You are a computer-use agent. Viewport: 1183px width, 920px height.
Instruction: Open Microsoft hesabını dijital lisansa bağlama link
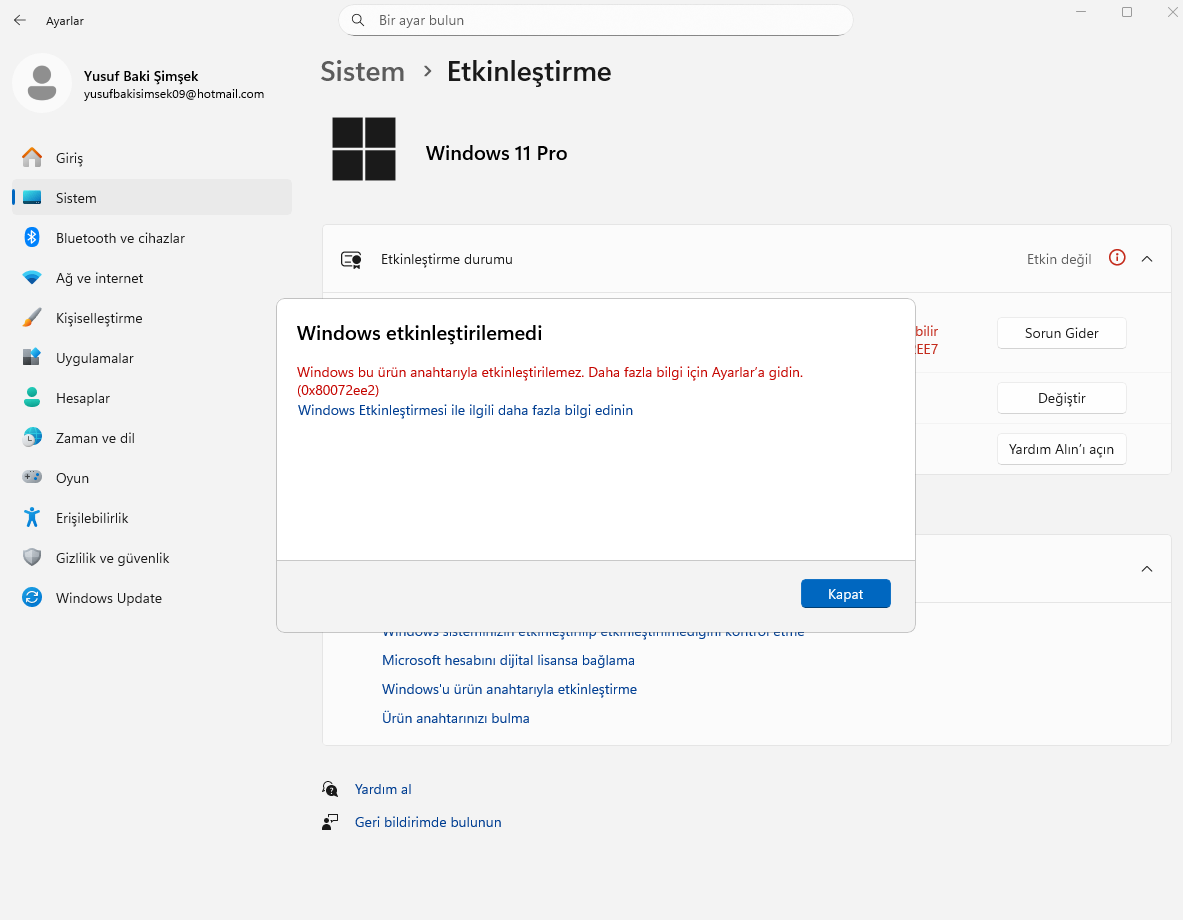coord(509,660)
